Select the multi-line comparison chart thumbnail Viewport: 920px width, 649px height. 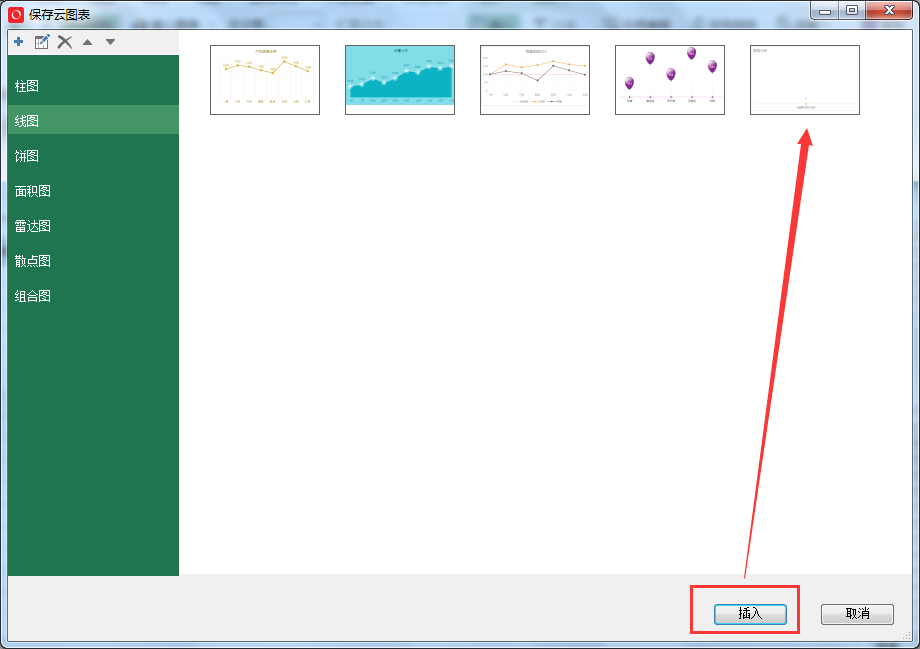pos(535,80)
